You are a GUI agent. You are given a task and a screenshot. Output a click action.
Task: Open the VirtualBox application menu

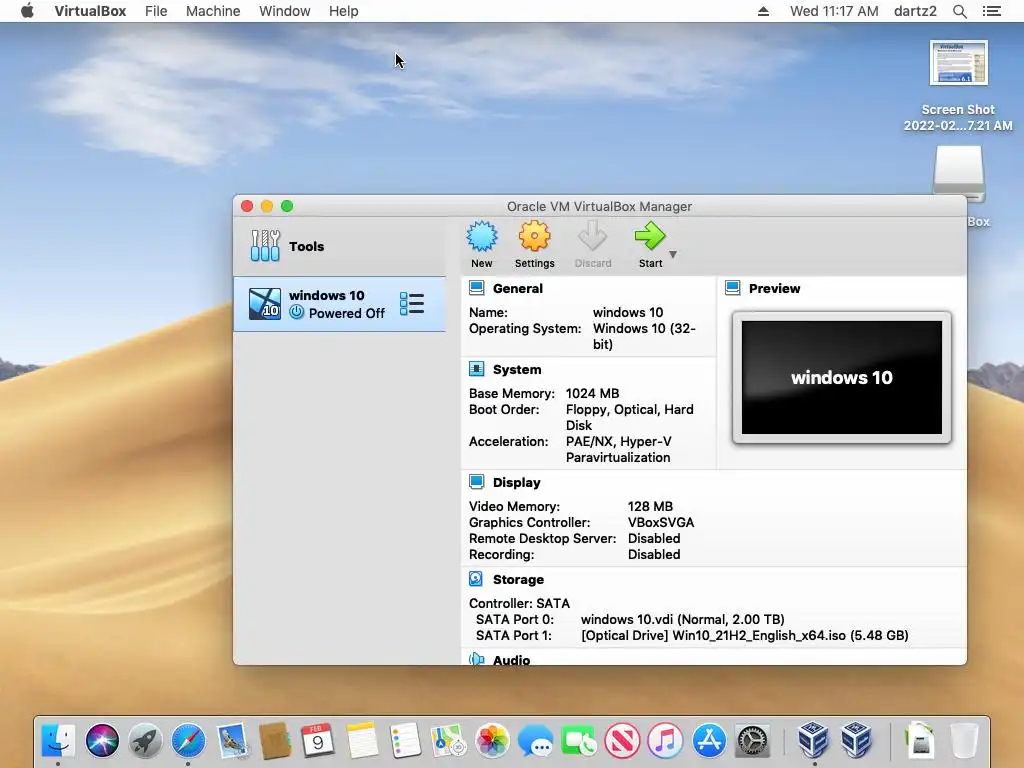[90, 11]
